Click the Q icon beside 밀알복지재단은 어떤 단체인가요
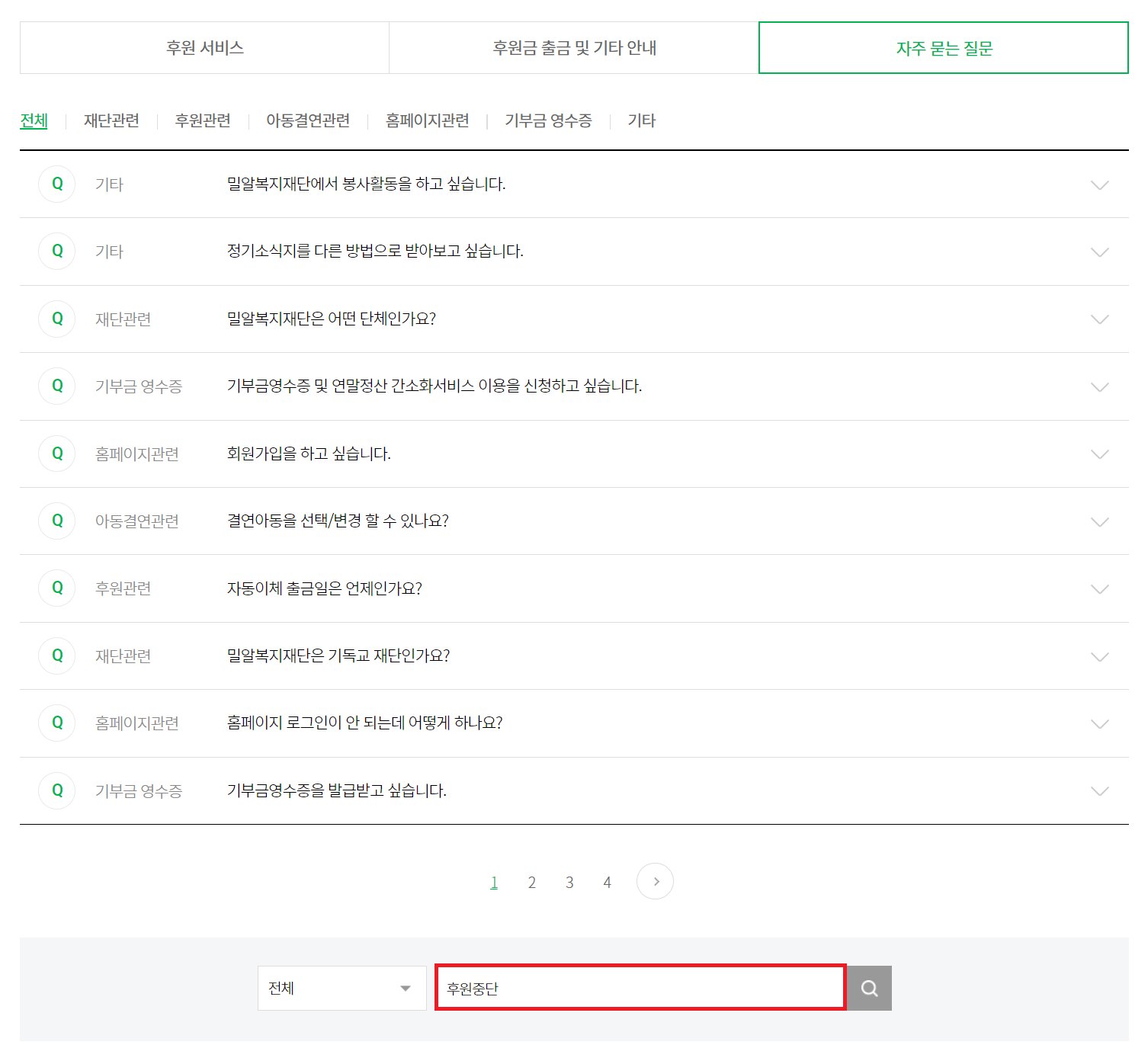1148x1061 pixels. (56, 319)
